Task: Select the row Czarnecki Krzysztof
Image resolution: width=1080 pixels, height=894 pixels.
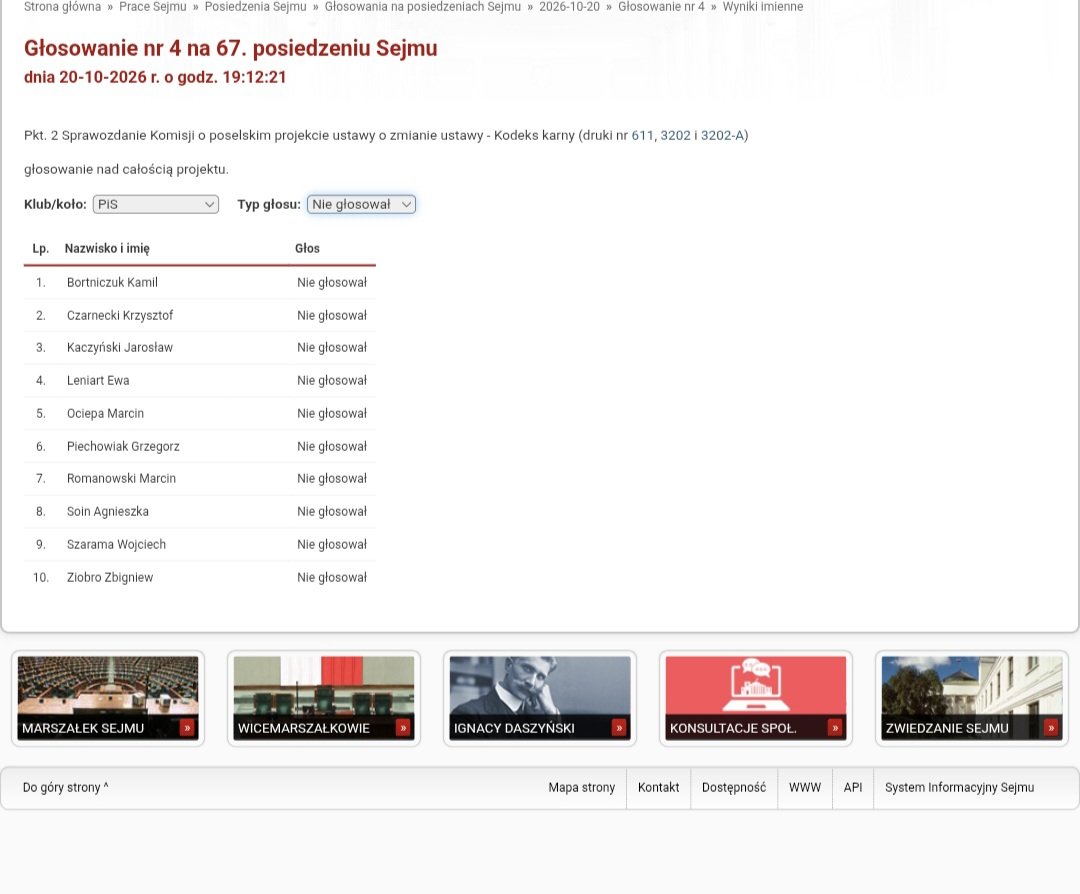Action: (200, 315)
